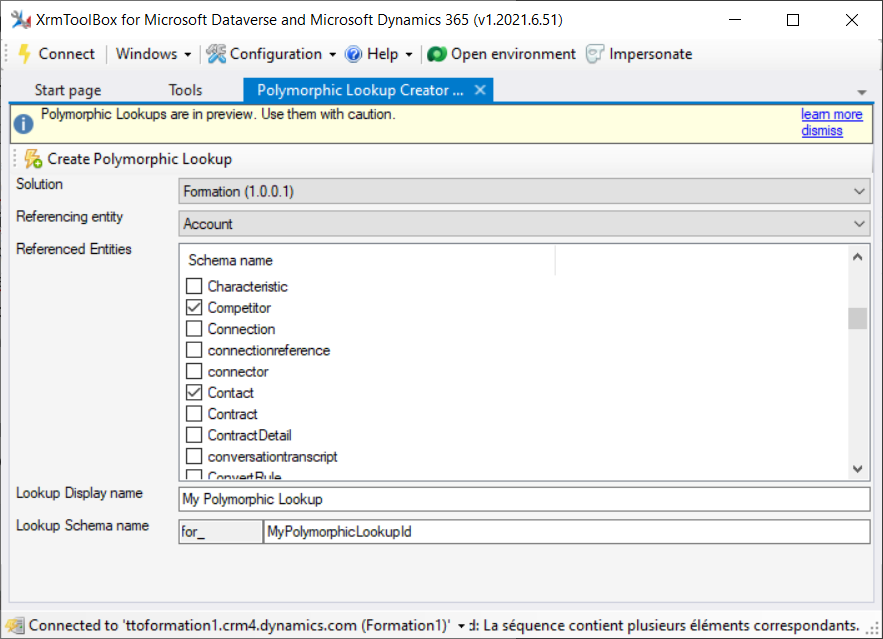
Task: Switch to the Start page tab
Action: coord(68,90)
